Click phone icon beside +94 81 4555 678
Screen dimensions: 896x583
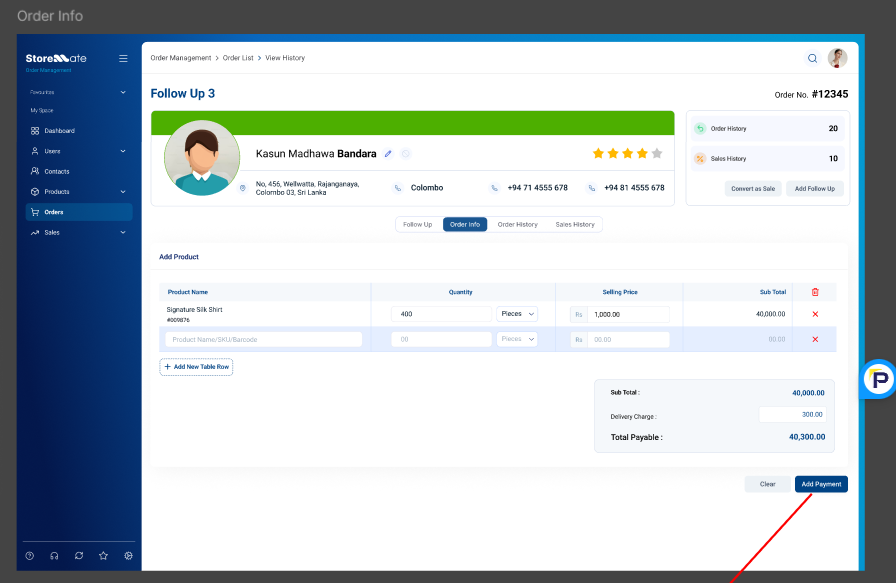(591, 188)
